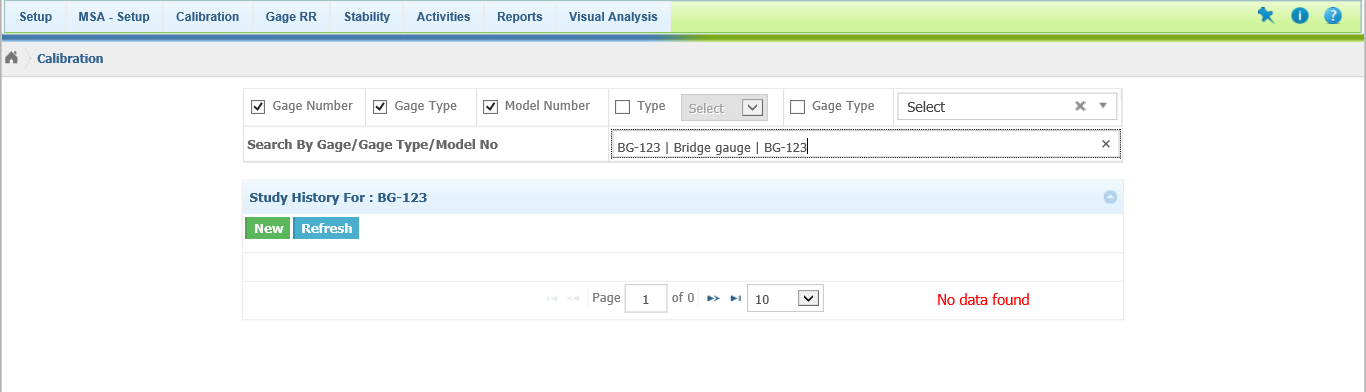Click the Refresh button
The image size is (1366, 392).
pos(326,228)
